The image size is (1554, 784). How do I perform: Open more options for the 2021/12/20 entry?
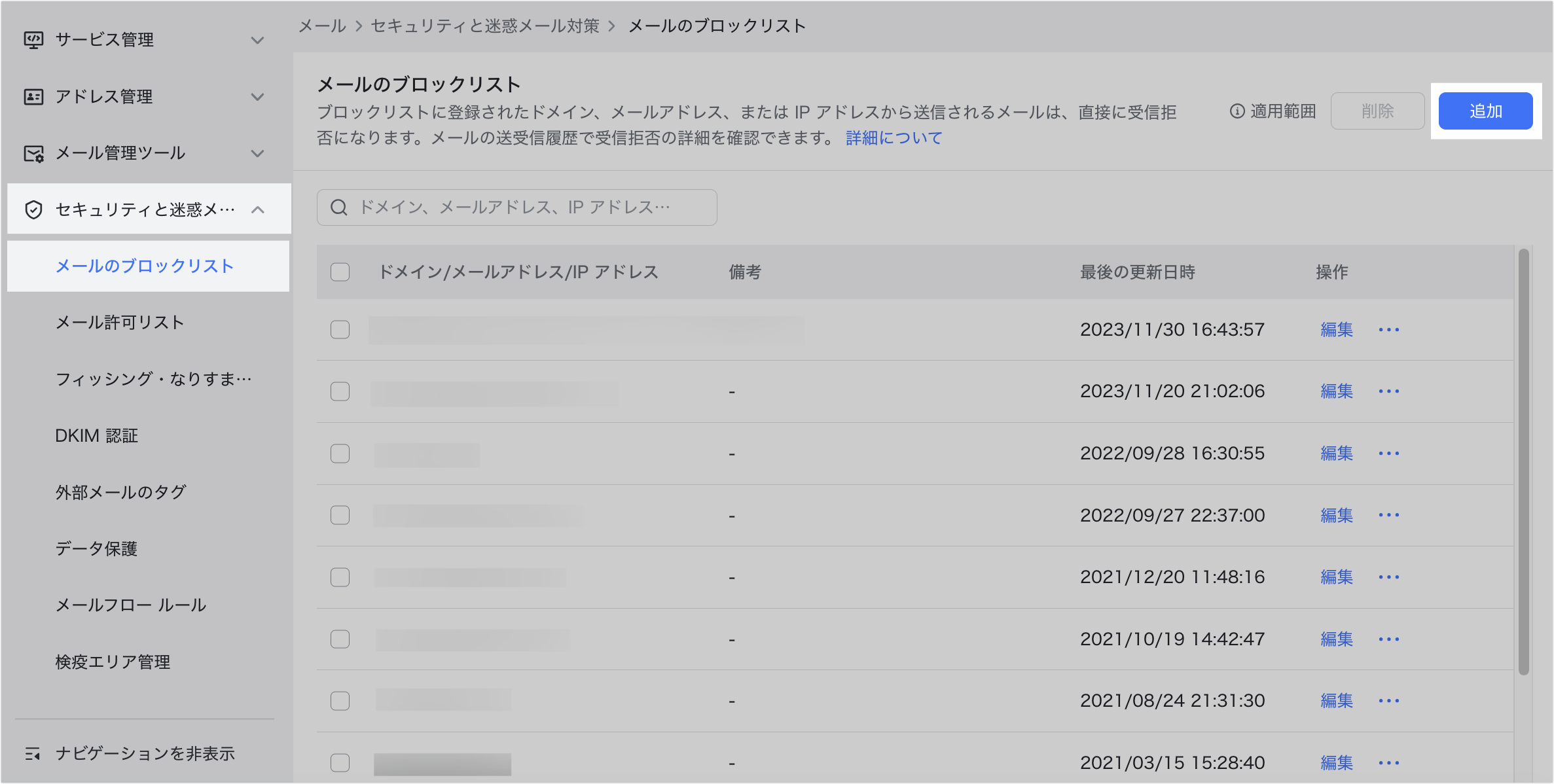point(1389,577)
